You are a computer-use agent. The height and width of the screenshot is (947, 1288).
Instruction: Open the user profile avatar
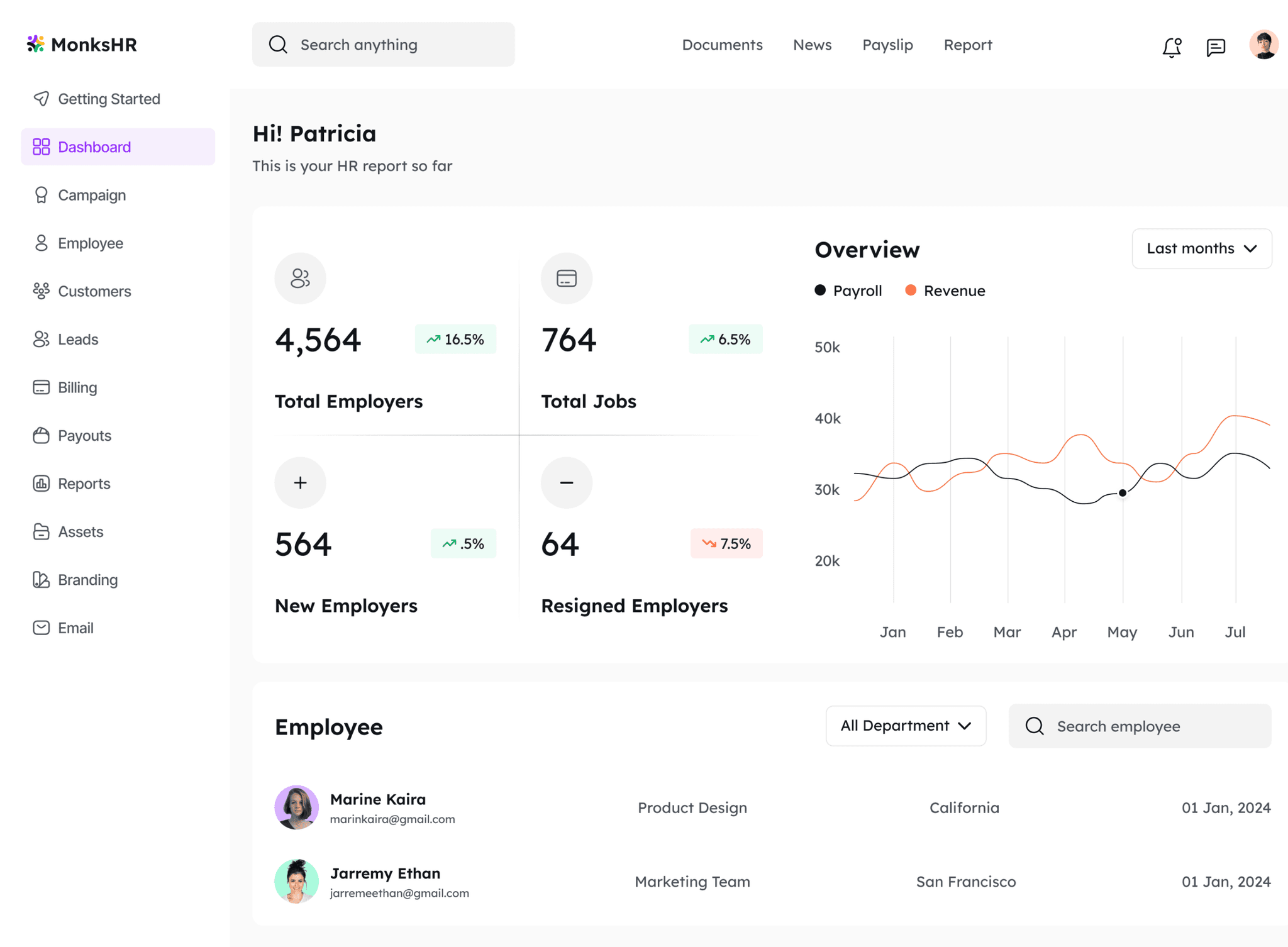(1263, 45)
